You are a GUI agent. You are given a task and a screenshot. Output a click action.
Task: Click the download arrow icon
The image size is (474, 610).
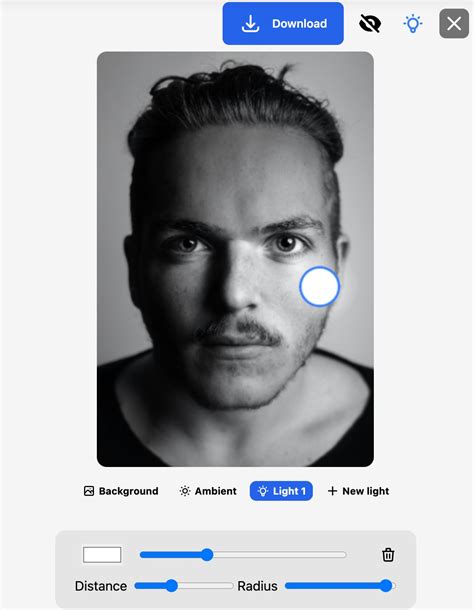(250, 24)
